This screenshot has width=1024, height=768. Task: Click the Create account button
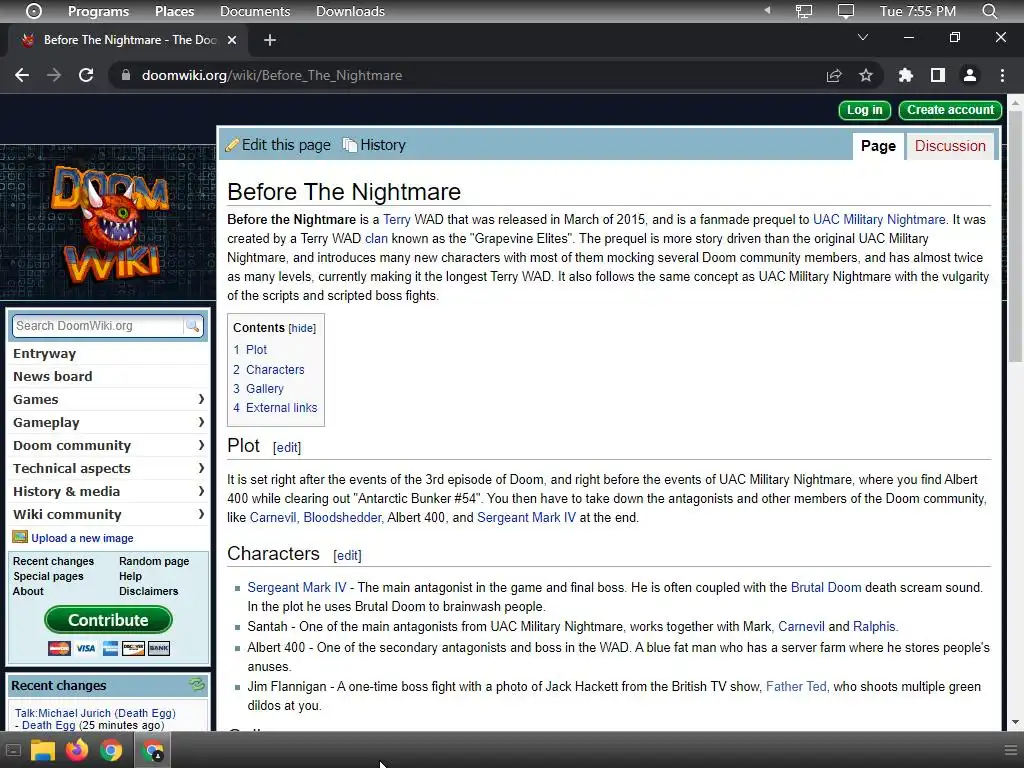950,110
